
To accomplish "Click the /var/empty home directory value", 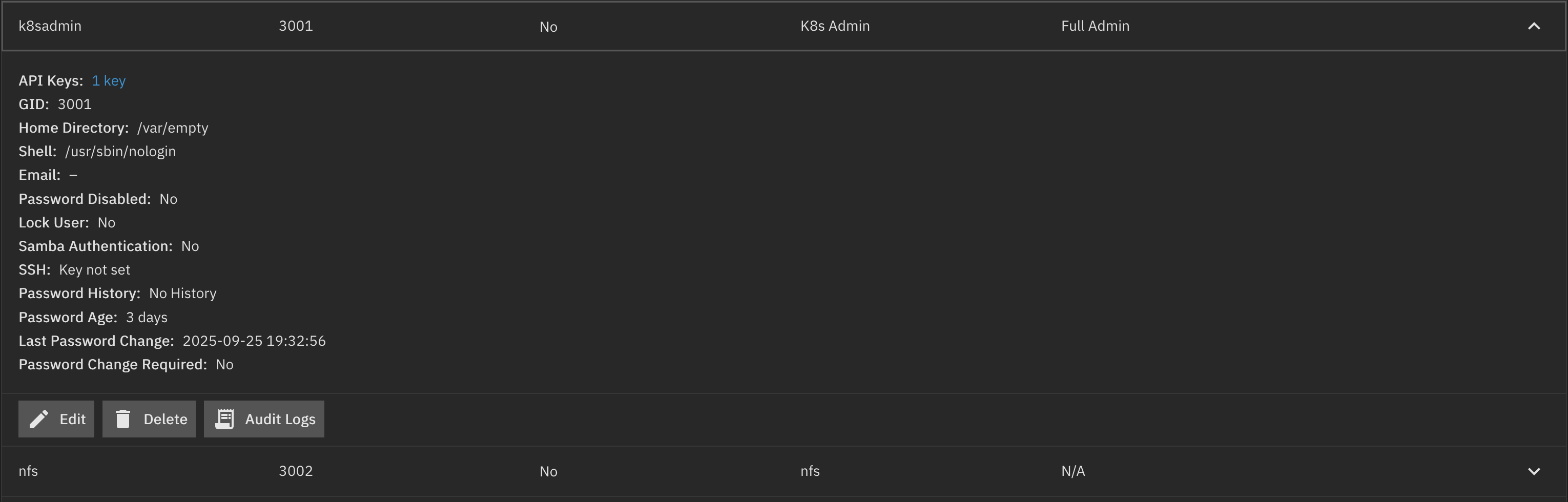I will coord(173,129).
